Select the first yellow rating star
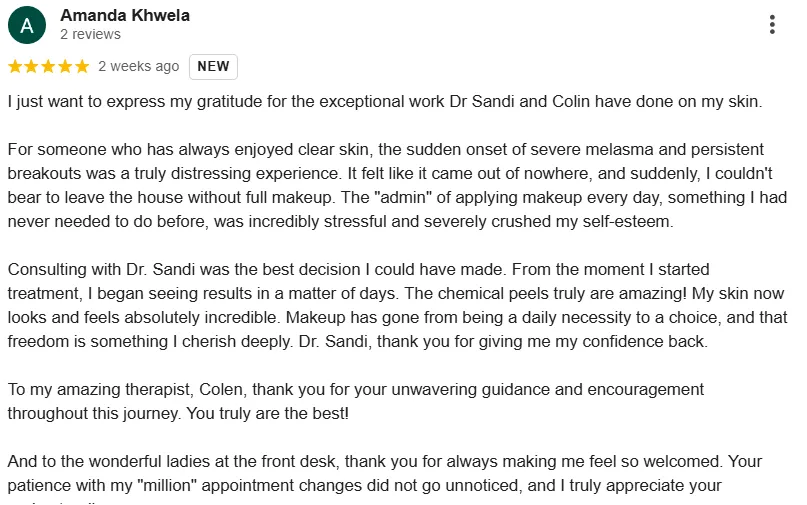Screen dimensions: 807x505 coord(15,66)
